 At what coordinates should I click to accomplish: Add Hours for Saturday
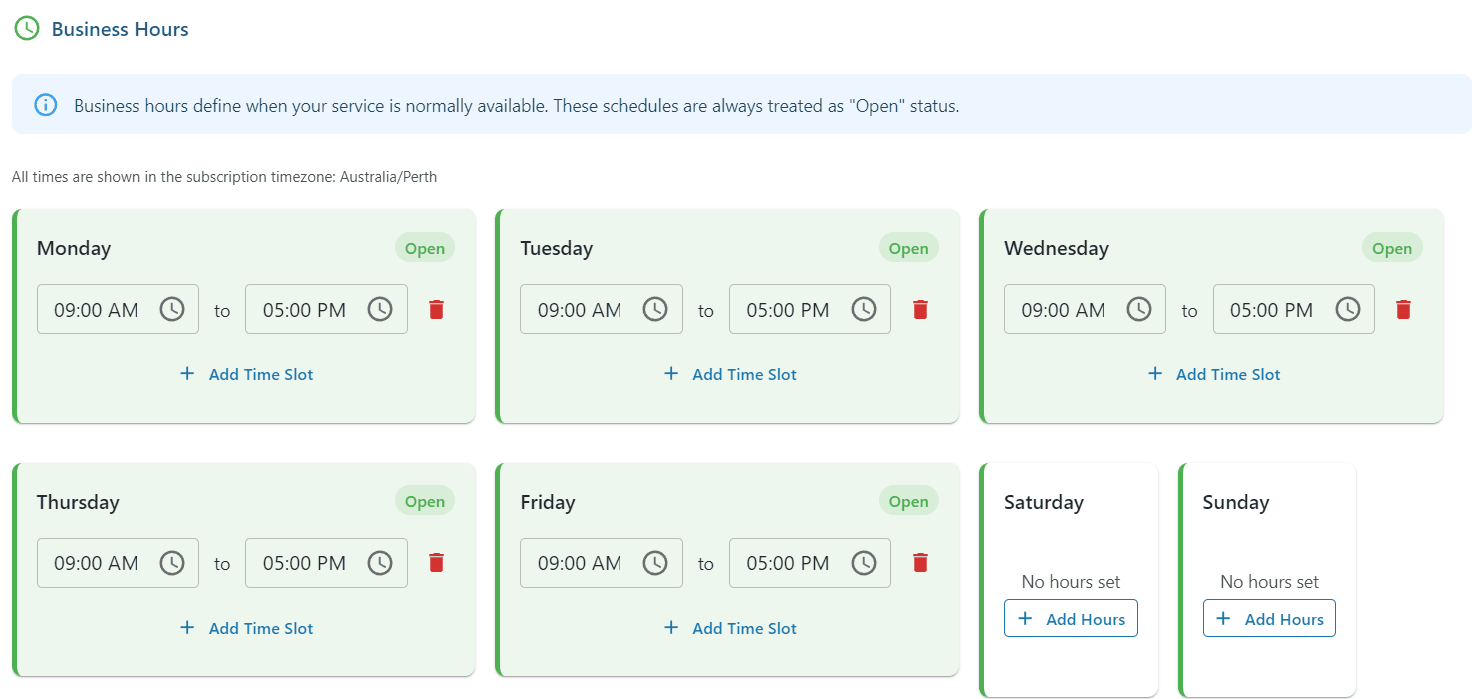point(1070,619)
